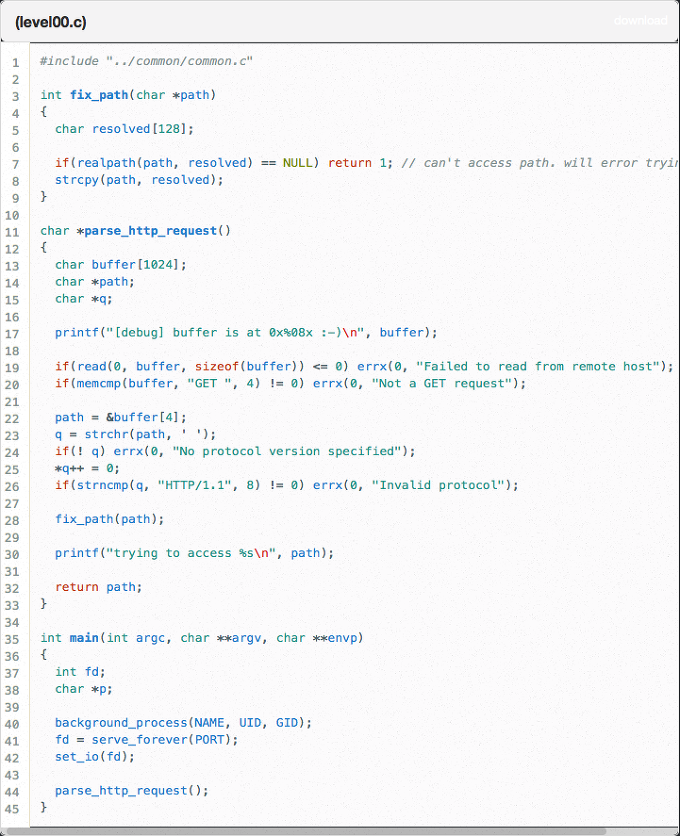Click line number 17 in the gutter

[x=12, y=334]
